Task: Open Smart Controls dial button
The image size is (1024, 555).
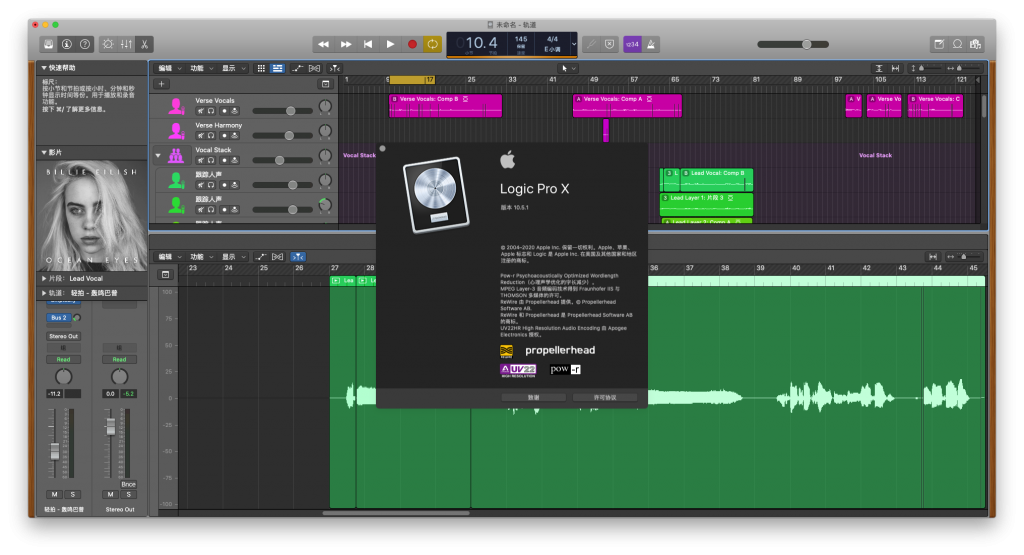Action: (108, 44)
